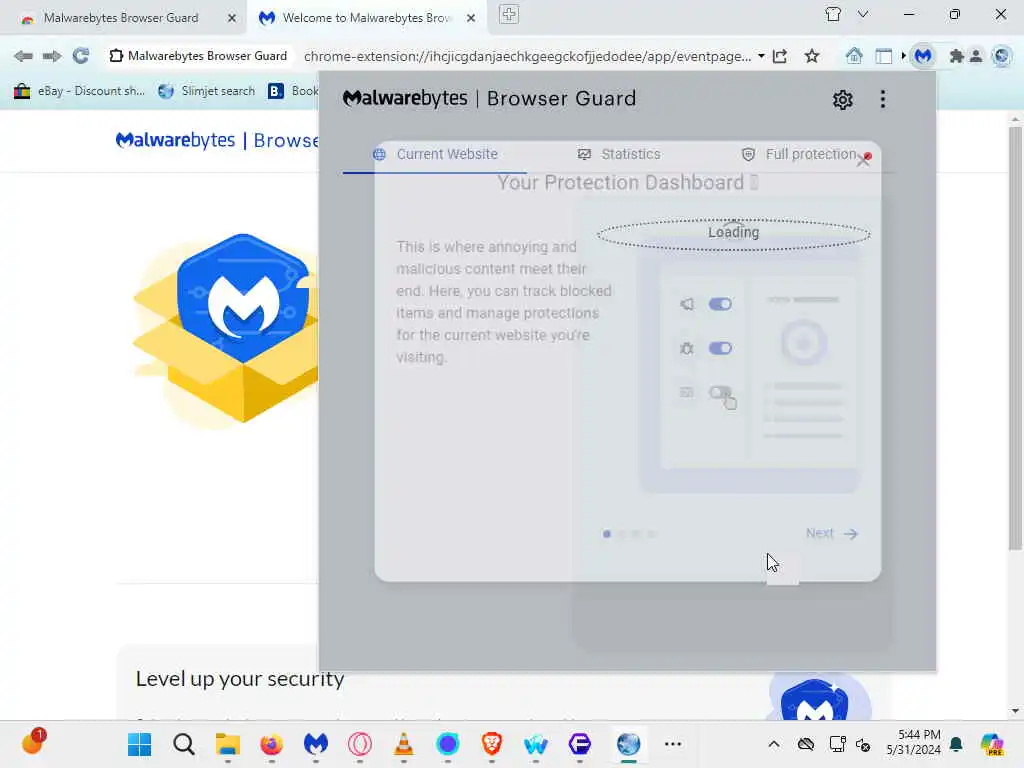Show more taskbar apps overflow
This screenshot has height=768, width=1024.
point(673,744)
